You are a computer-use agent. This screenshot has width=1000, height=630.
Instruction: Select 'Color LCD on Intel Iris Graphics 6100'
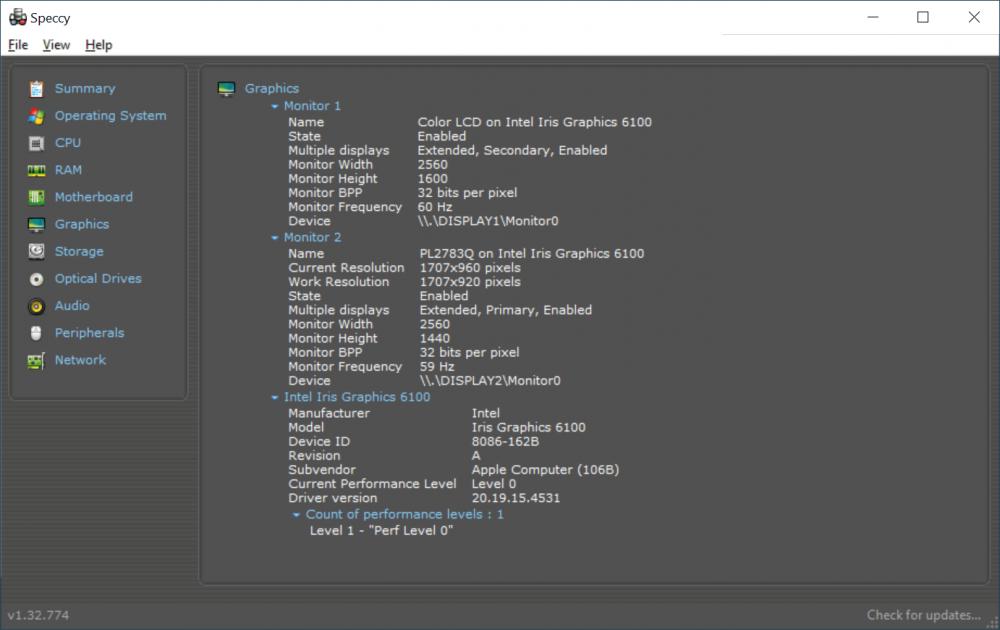tap(534, 122)
